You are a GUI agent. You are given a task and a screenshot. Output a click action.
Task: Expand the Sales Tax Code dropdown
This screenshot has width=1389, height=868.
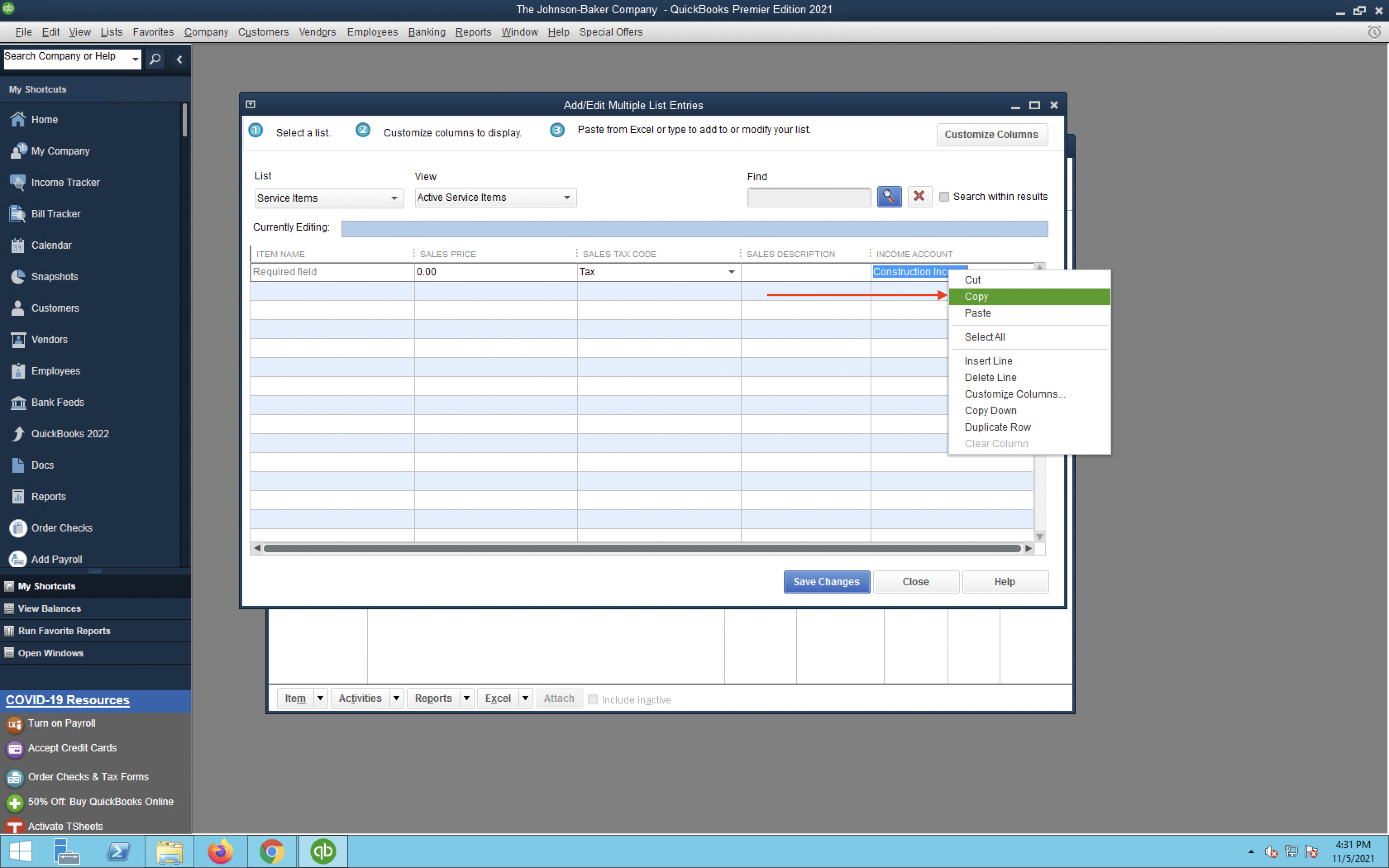point(731,272)
